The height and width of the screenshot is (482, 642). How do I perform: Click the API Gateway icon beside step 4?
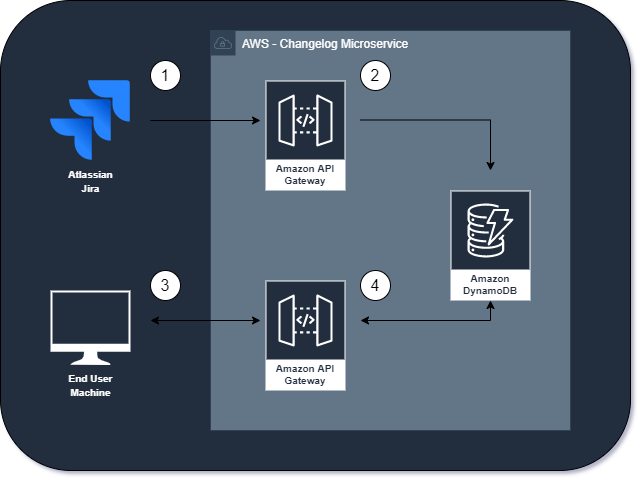305,320
